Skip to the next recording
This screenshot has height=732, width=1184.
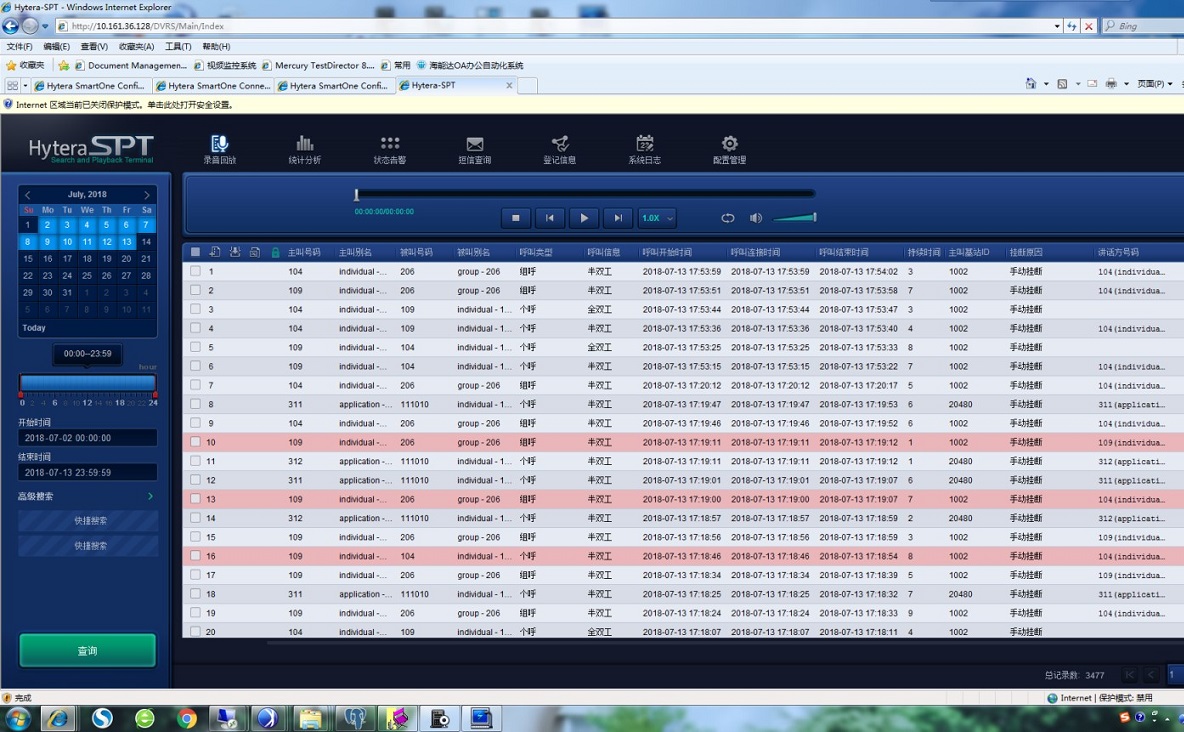618,218
